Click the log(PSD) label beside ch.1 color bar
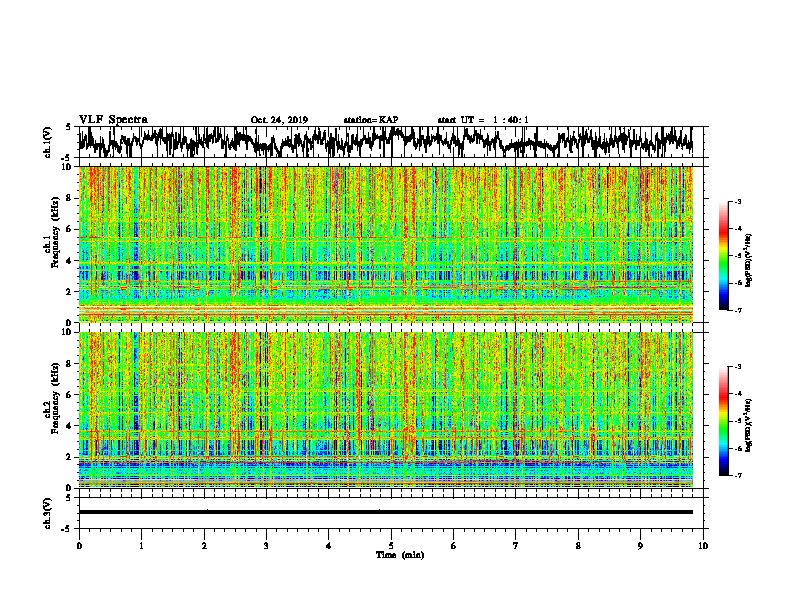 pyautogui.click(x=749, y=261)
